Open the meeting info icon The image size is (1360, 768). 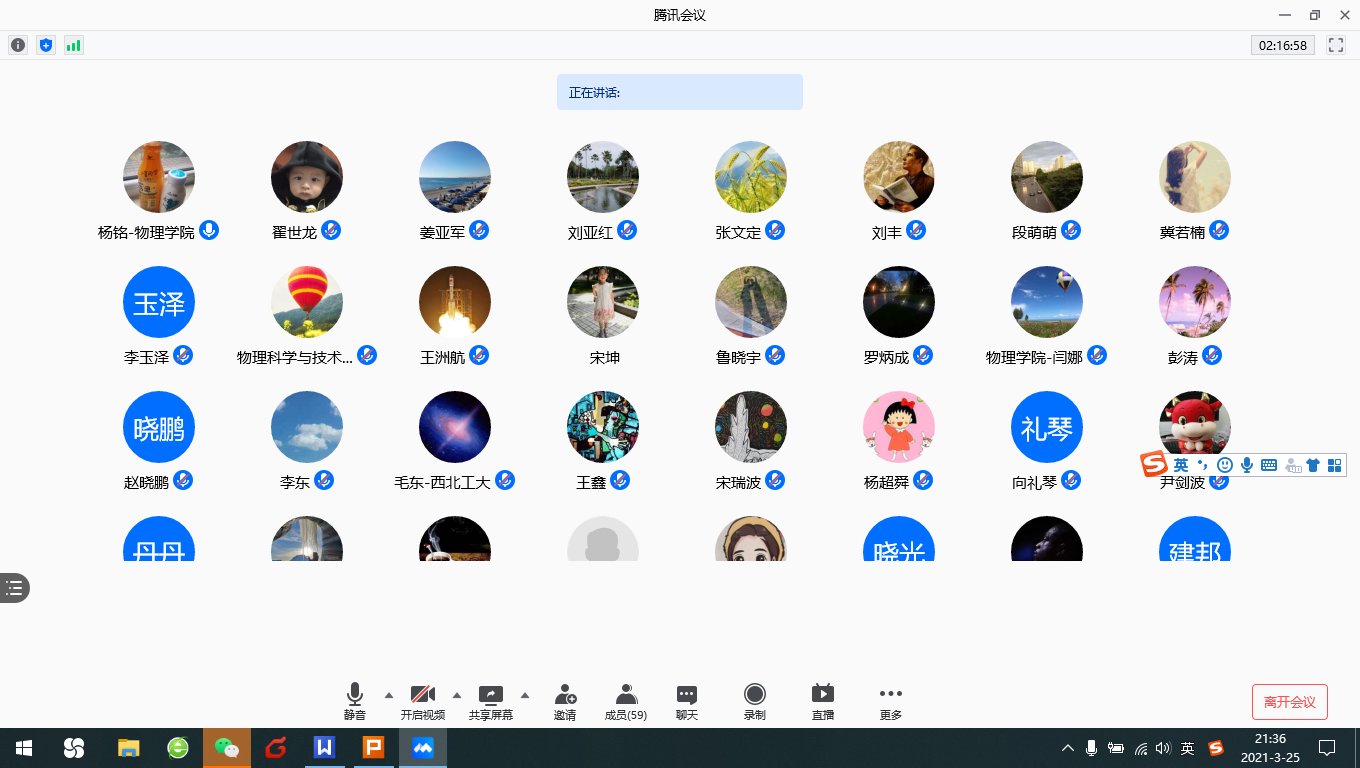point(18,45)
